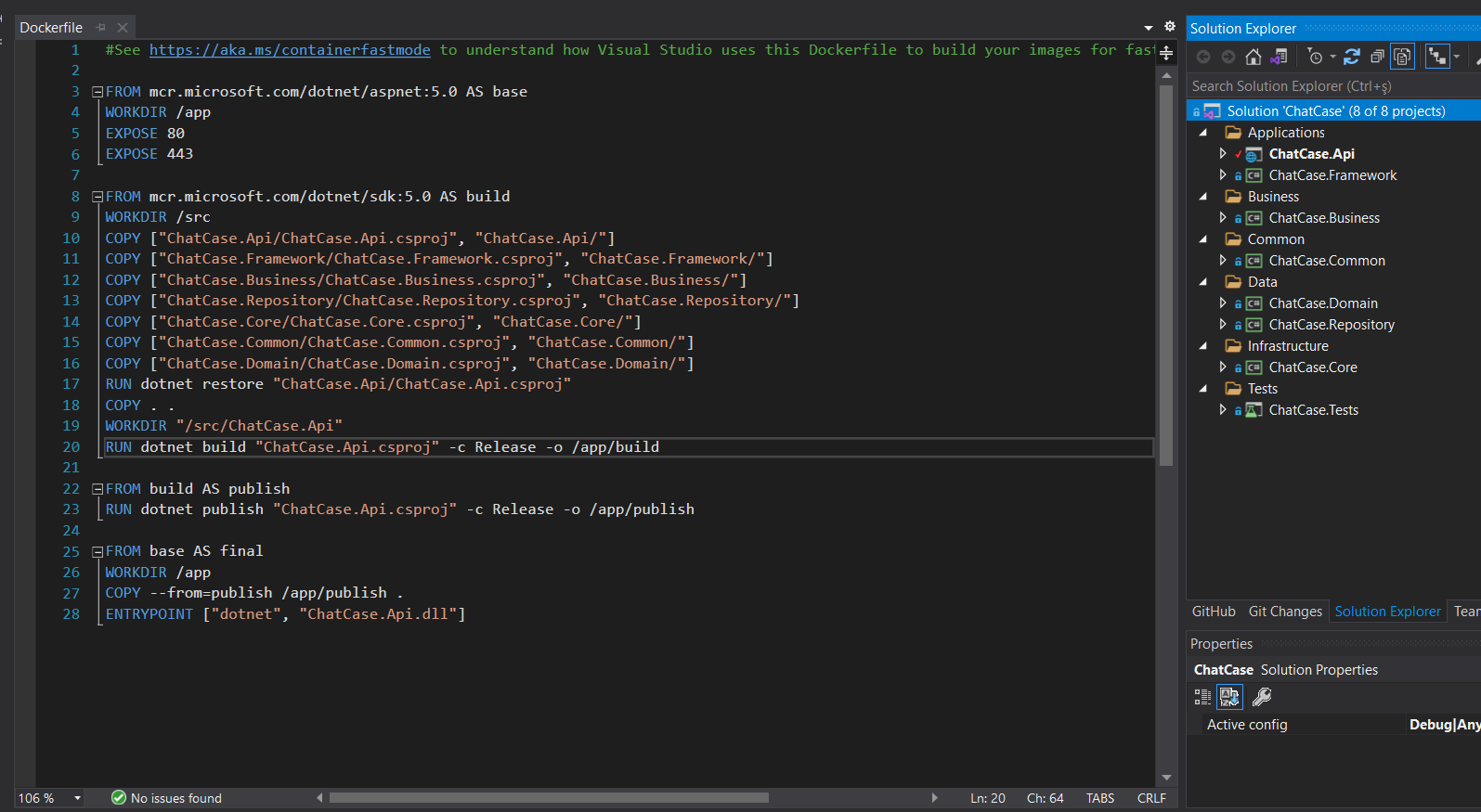1481x812 pixels.
Task: Select ChatCase.Framework project label
Action: pos(1332,175)
